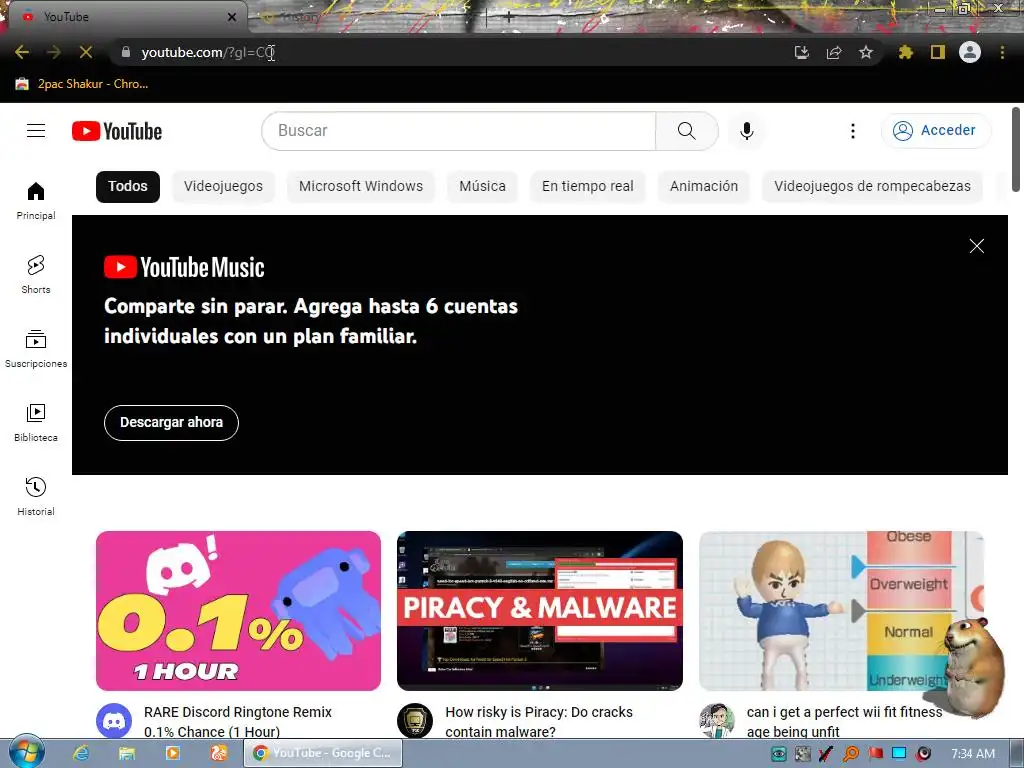The width and height of the screenshot is (1024, 768).
Task: Open YouTube settings three-dot menu
Action: coord(852,131)
